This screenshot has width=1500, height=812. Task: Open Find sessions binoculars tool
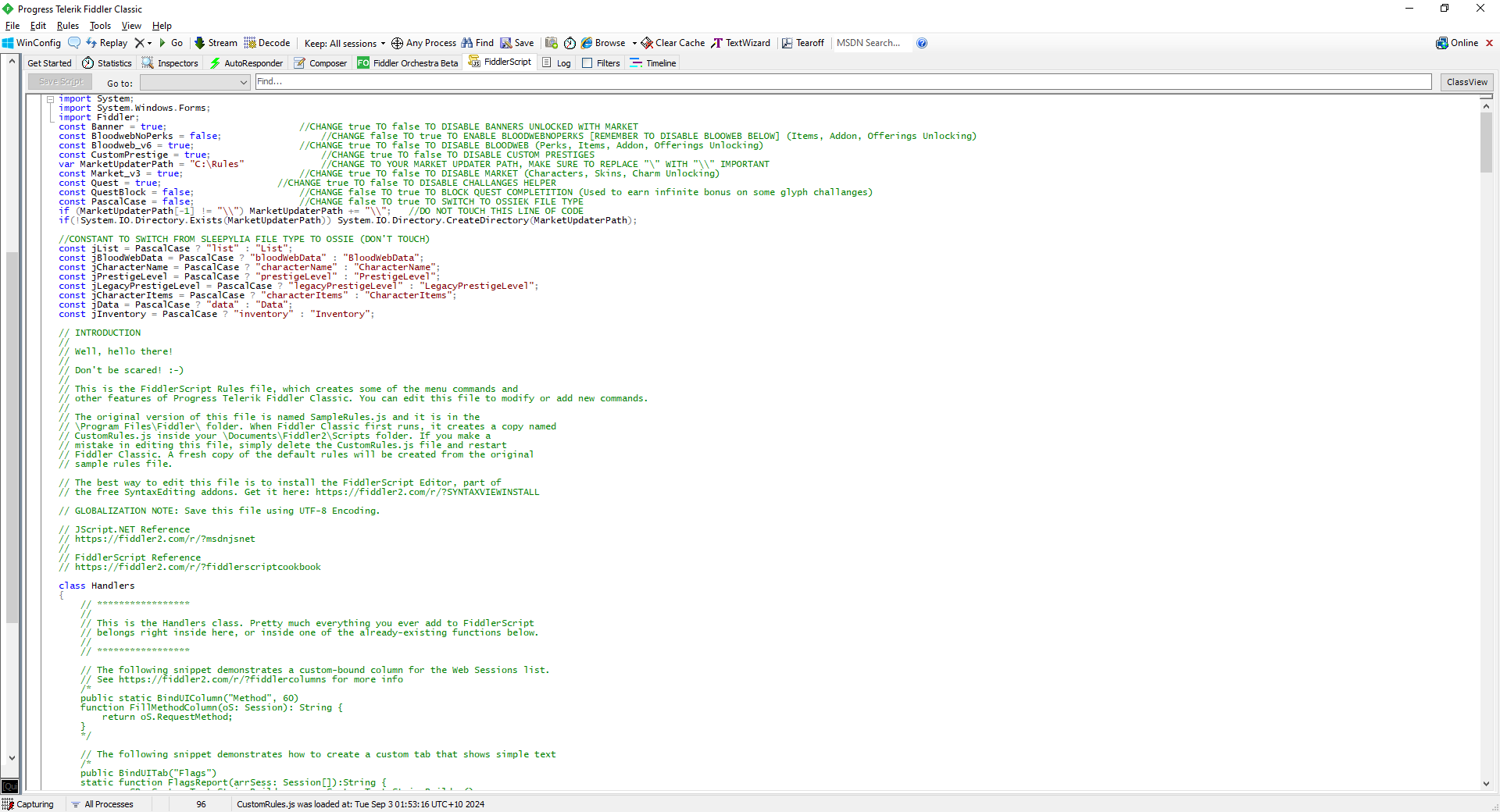pyautogui.click(x=477, y=43)
